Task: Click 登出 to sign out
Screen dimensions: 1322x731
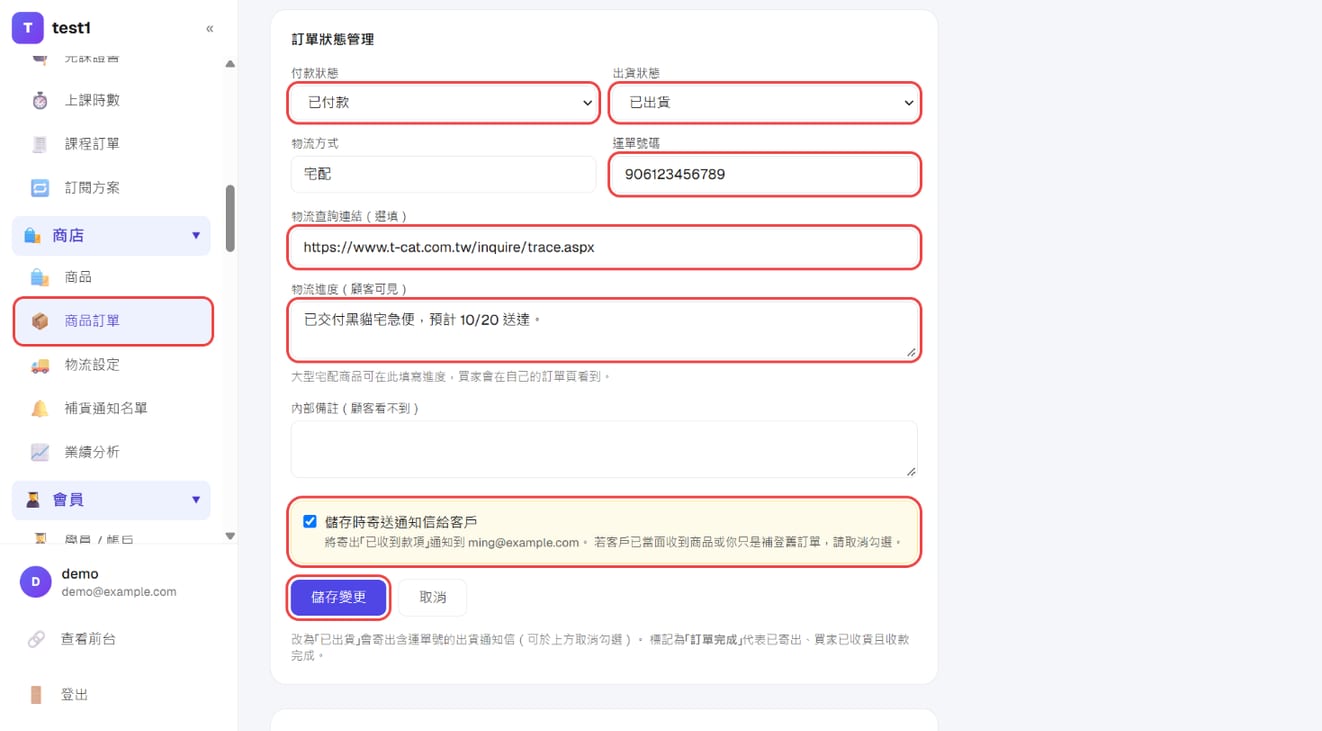Action: coord(74,695)
